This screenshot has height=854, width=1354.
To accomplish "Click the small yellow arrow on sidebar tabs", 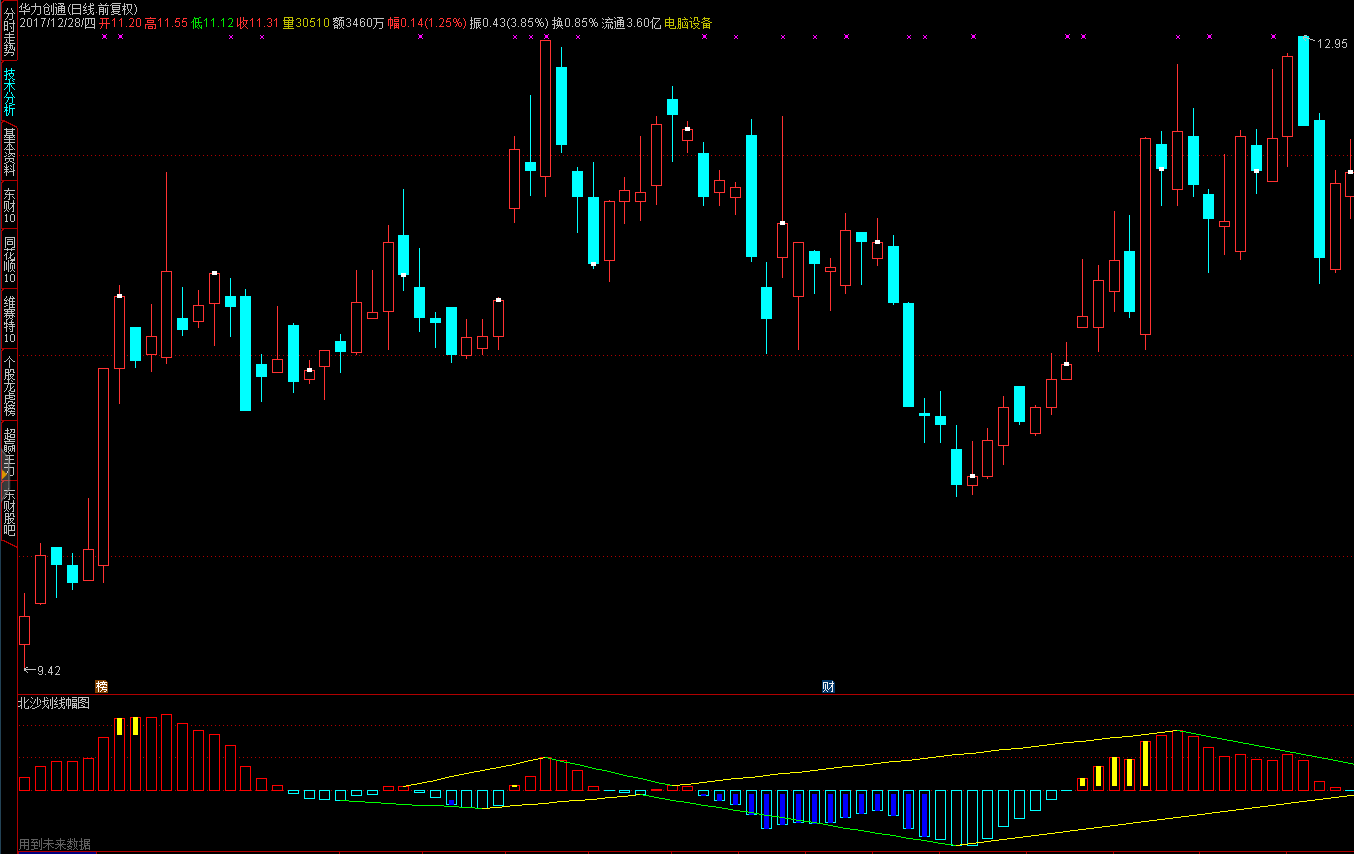I will tap(5, 475).
